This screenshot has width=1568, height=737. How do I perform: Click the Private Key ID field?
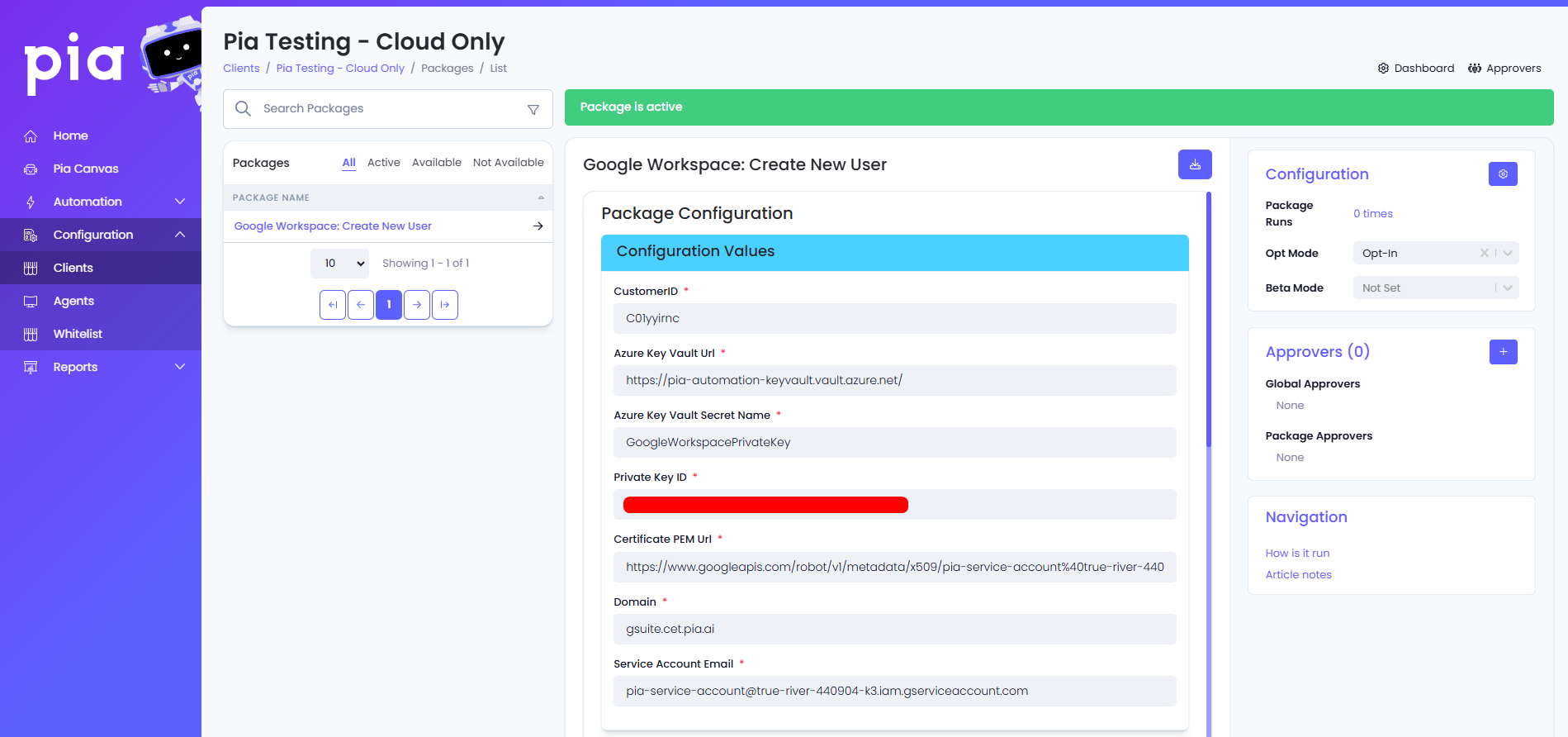coord(895,504)
